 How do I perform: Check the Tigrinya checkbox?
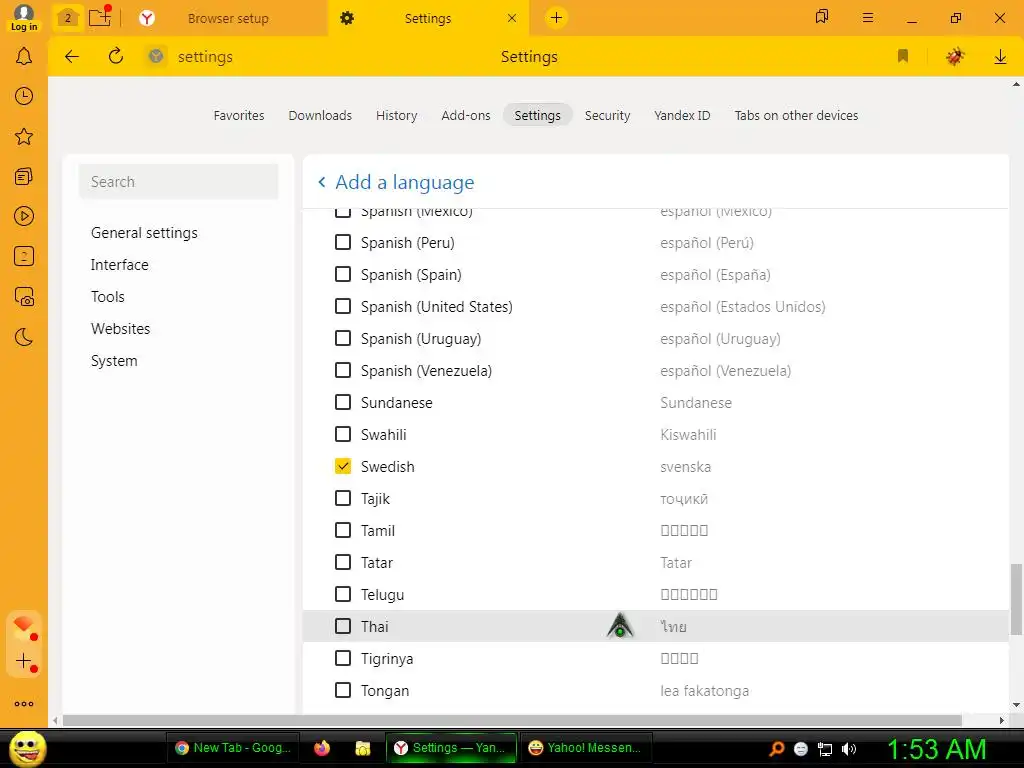[343, 658]
